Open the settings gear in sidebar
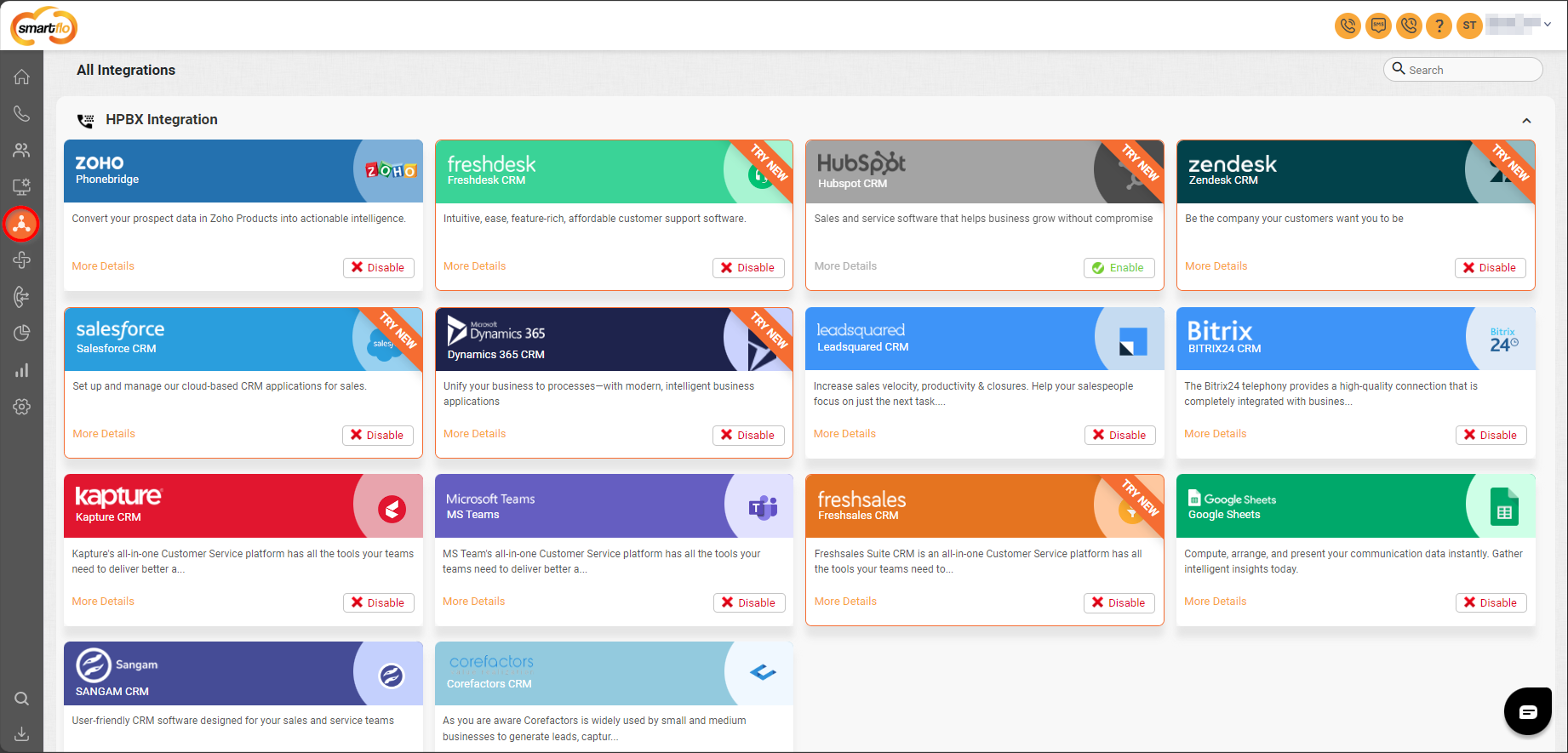 pos(21,407)
